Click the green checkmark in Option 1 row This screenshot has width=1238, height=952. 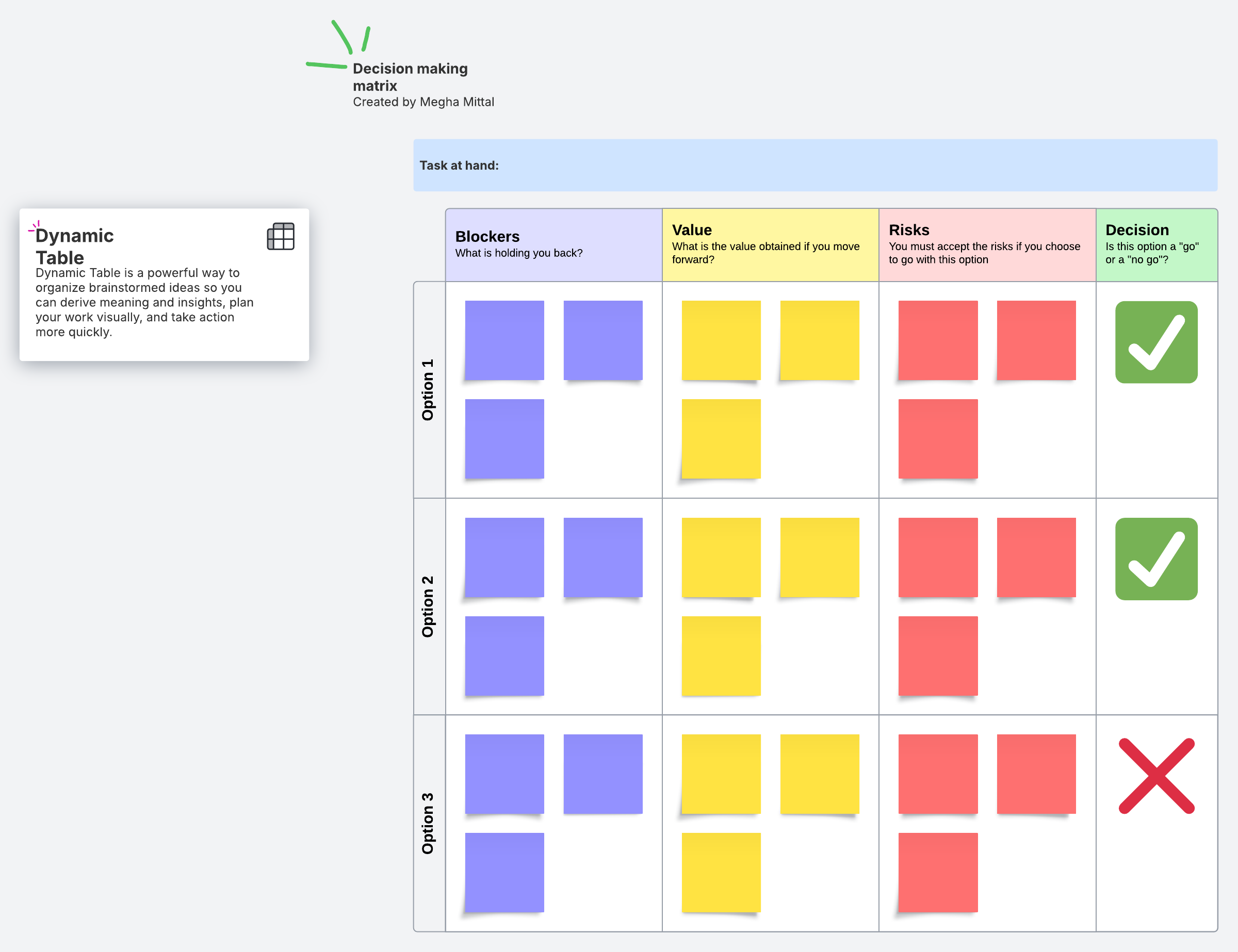tap(1156, 342)
